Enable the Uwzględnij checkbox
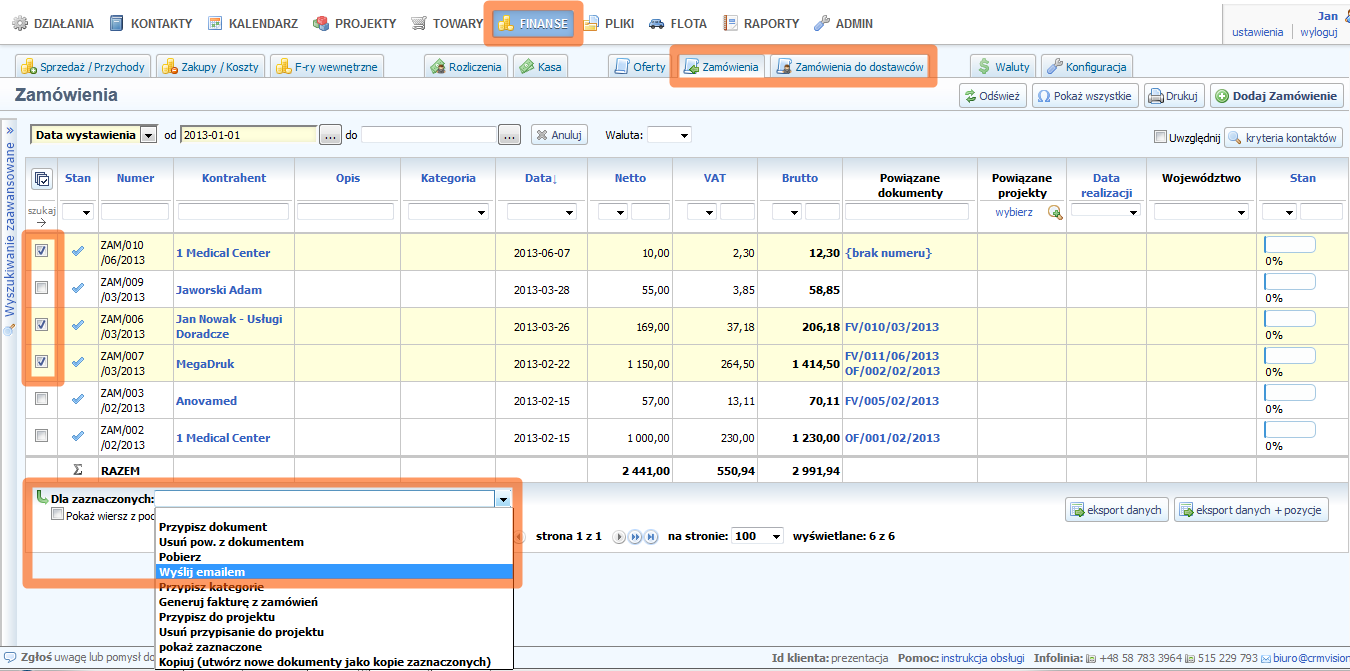 [1160, 137]
